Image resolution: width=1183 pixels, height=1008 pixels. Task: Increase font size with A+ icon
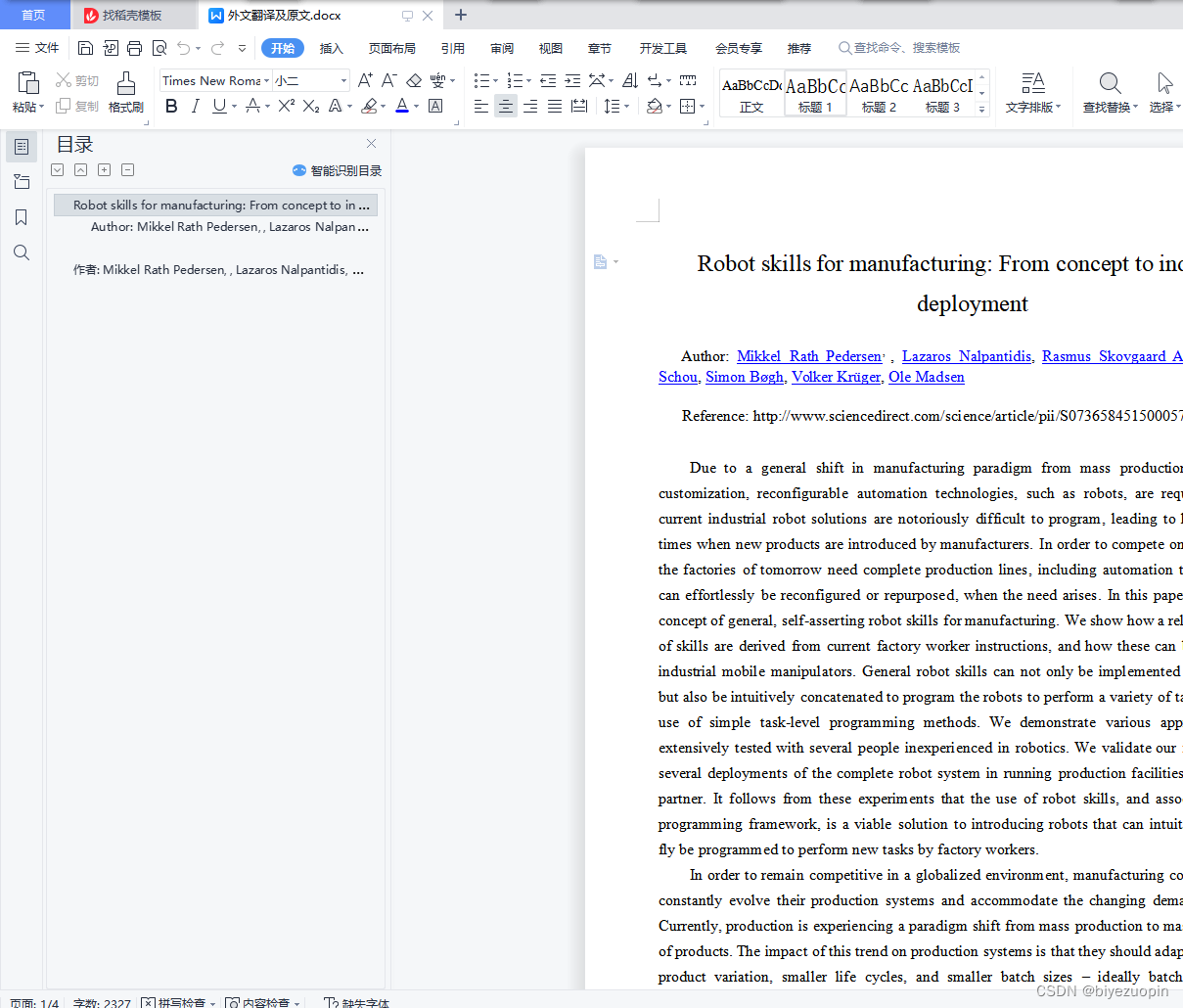point(365,80)
